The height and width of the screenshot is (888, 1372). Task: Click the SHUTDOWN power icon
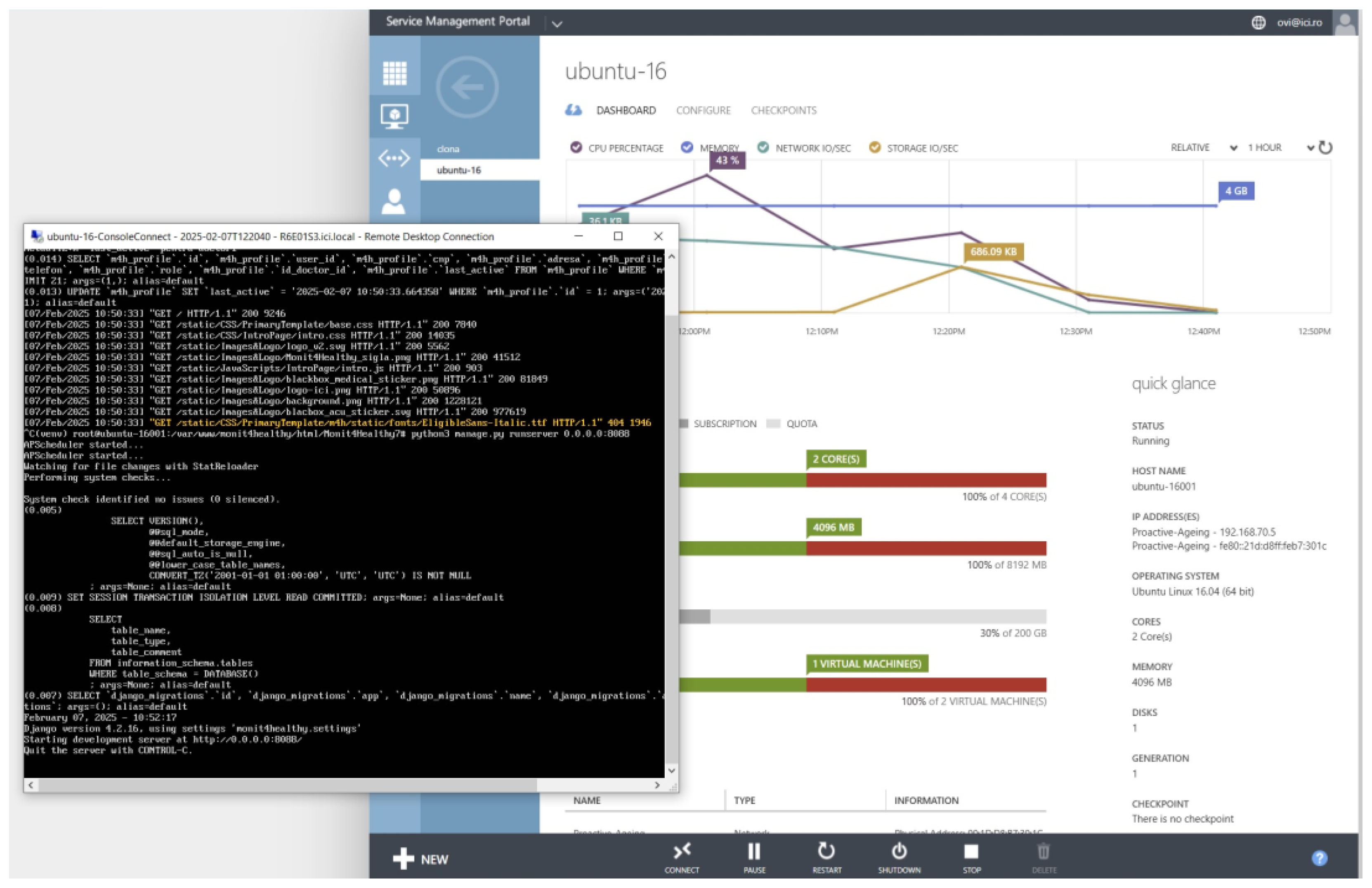click(x=899, y=851)
